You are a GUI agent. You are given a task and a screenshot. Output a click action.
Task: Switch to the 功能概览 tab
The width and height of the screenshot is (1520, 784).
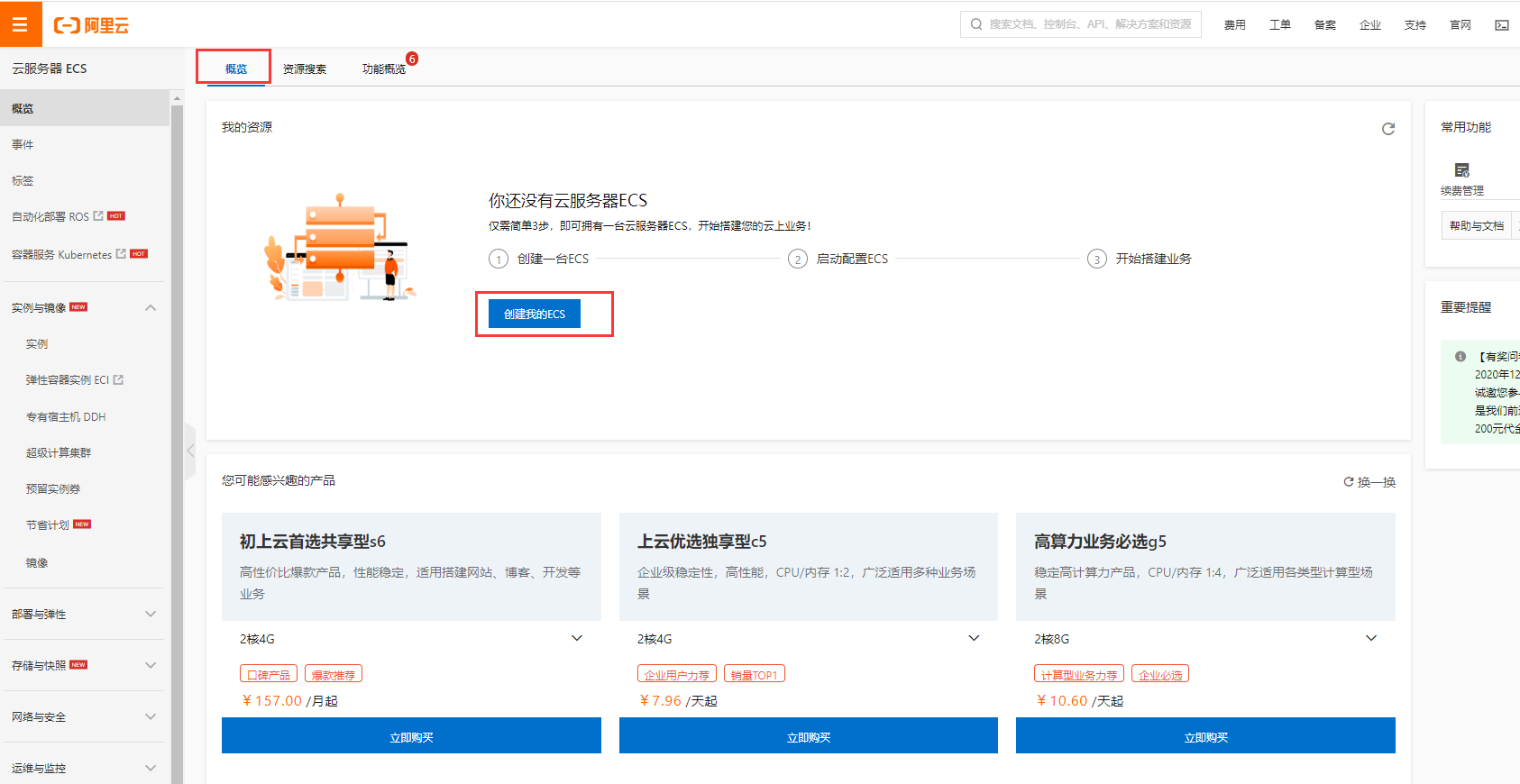[x=384, y=68]
